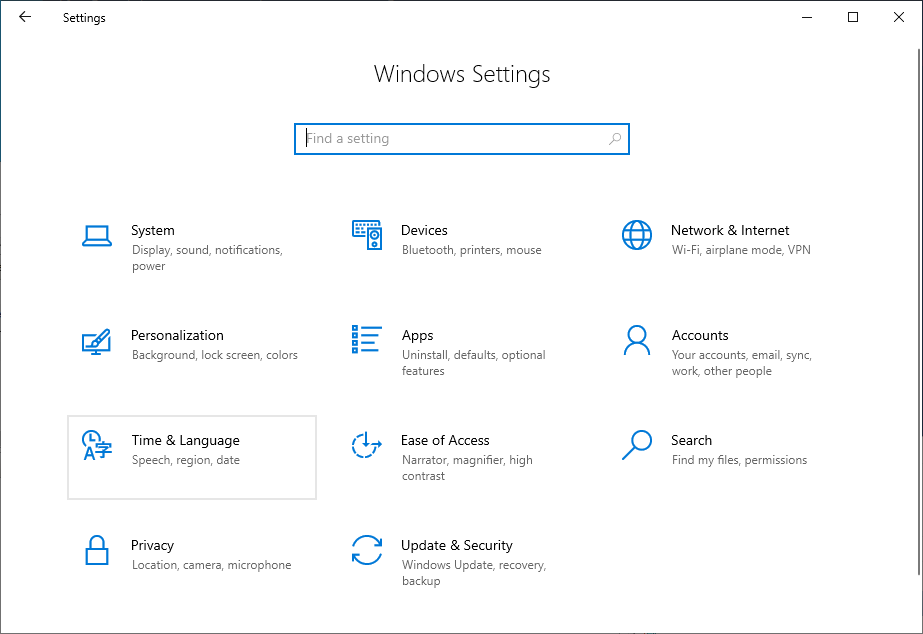This screenshot has width=923, height=634.
Task: Select the Search magnifying glass icon
Action: (637, 445)
